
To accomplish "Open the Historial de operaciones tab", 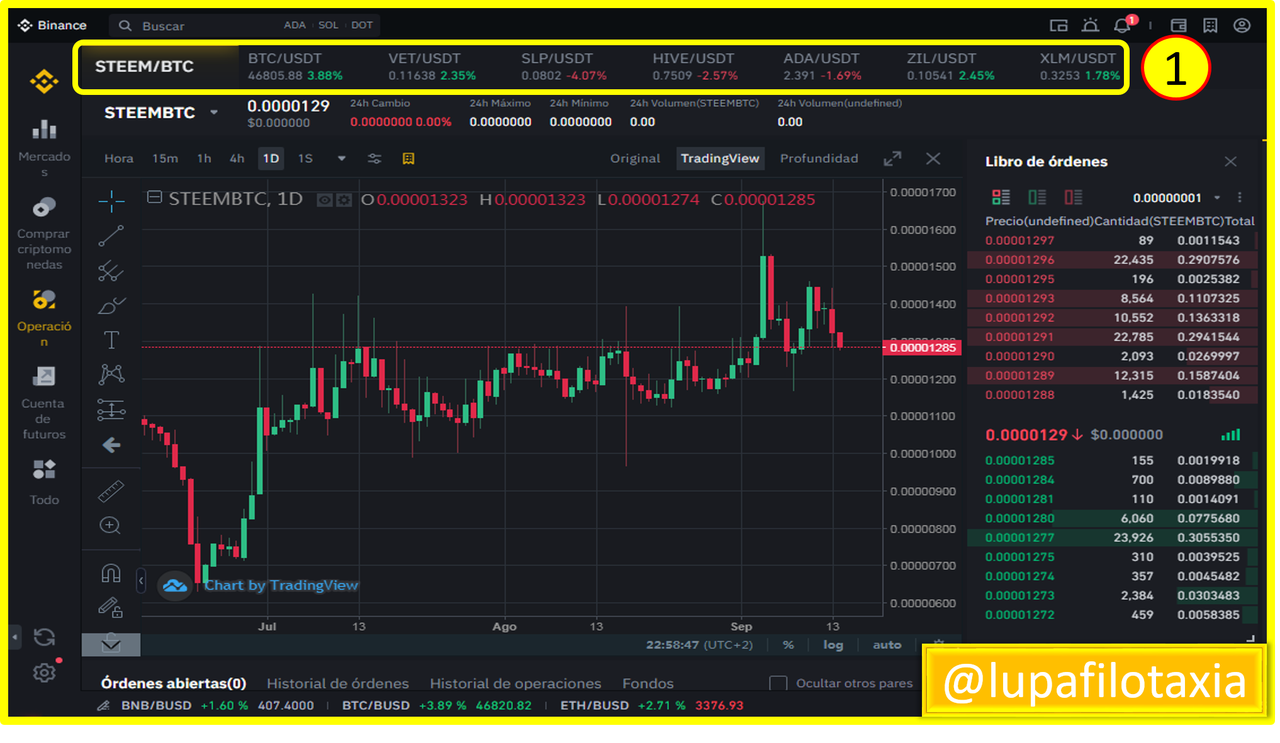I will click(x=515, y=684).
